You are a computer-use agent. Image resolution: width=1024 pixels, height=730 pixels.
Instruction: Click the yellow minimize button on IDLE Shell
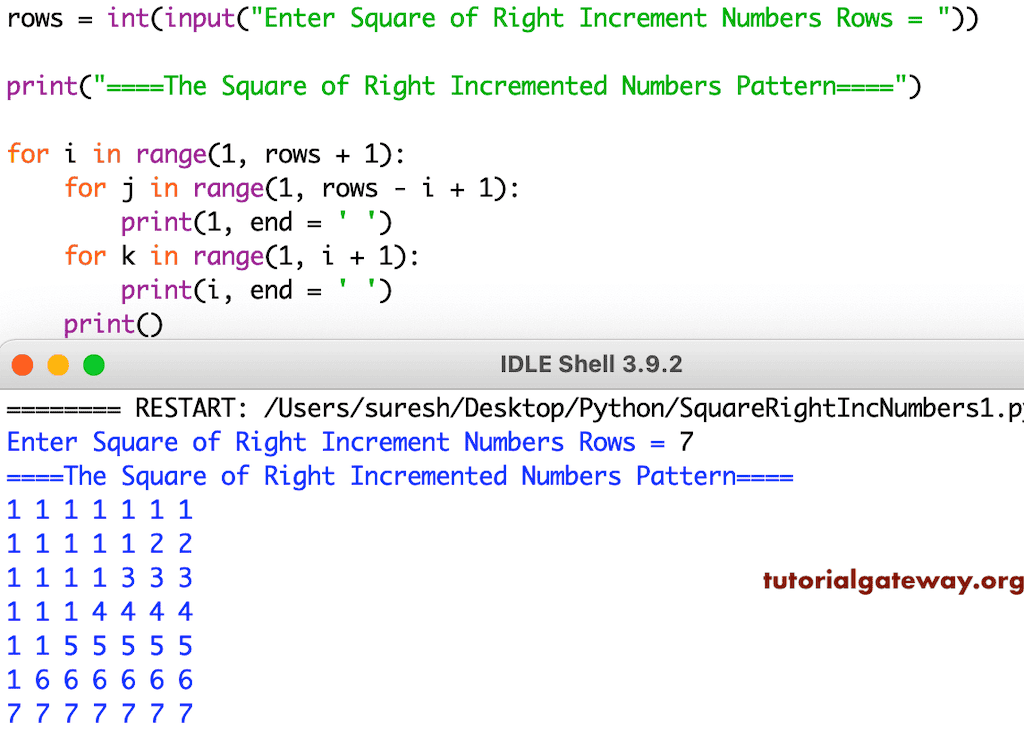point(57,365)
